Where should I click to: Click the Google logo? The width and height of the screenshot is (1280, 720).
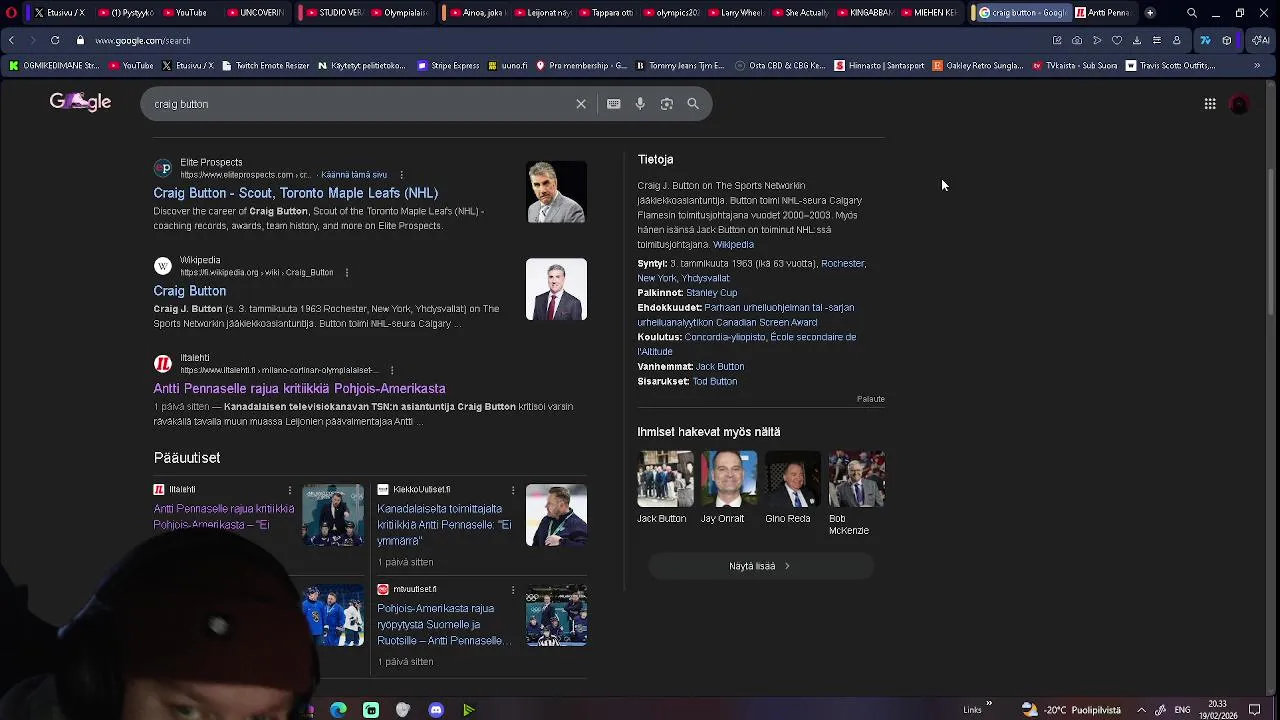(x=80, y=102)
